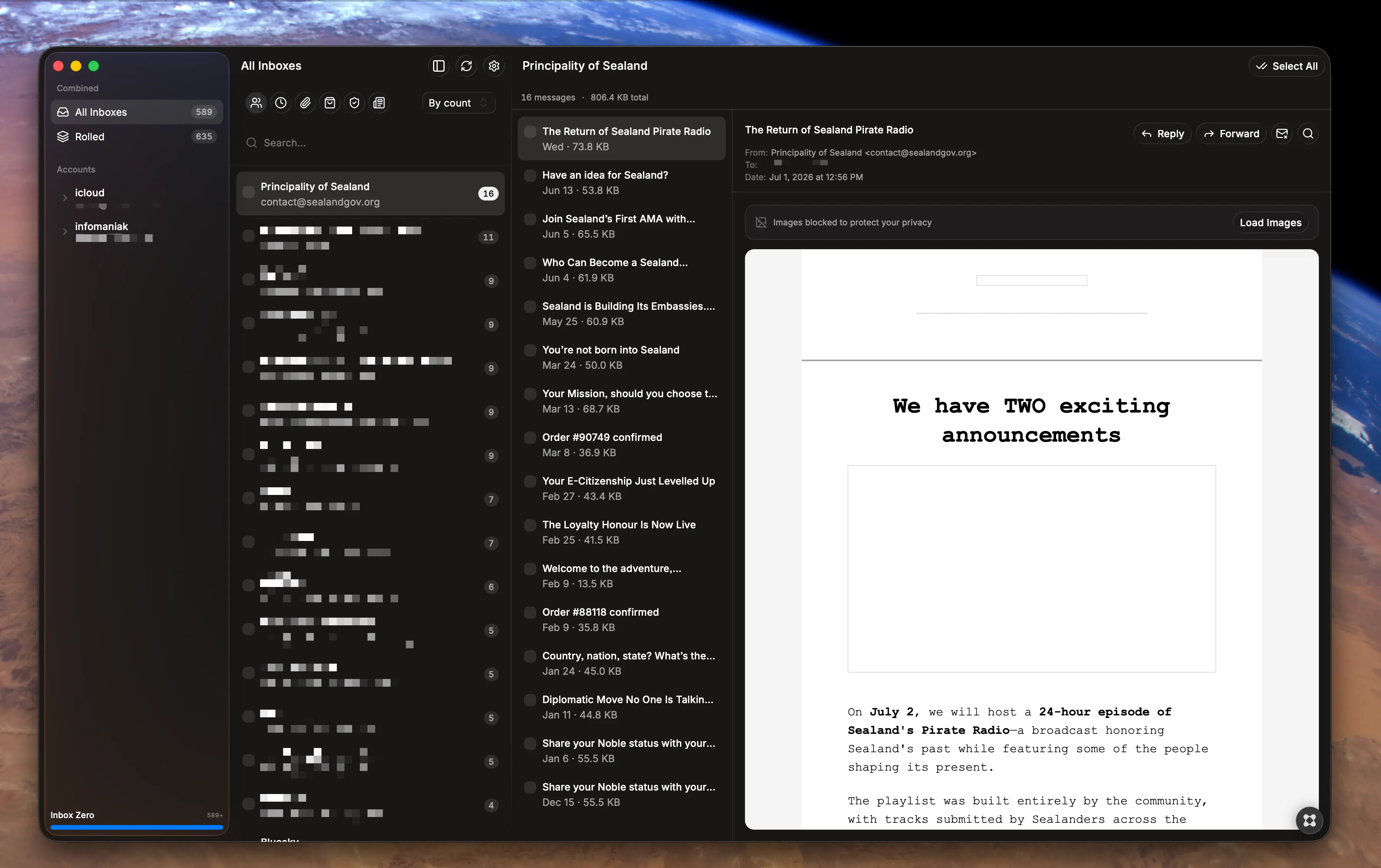Screen dimensions: 1381x868
Task: Open 'Country, nation, state? What's the...' message
Action: 622,663
